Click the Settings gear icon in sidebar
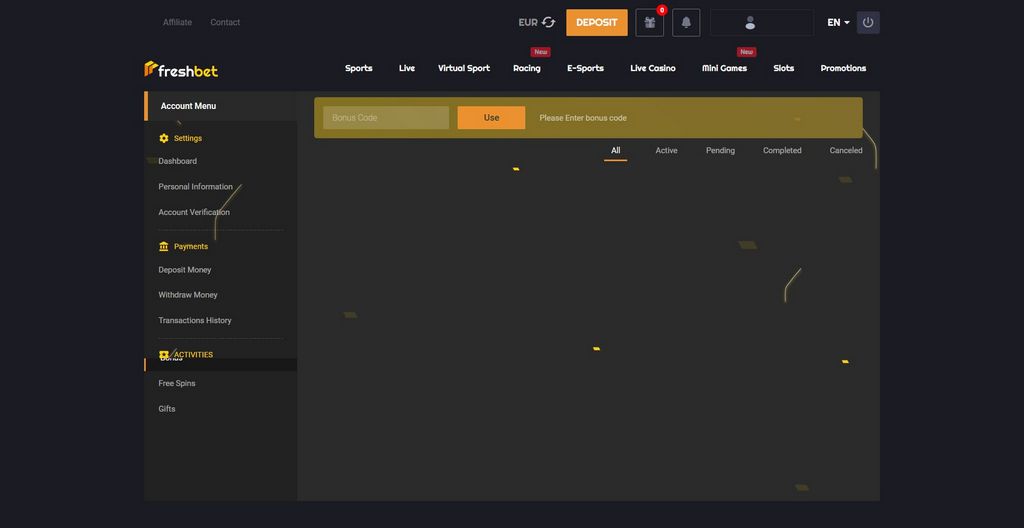 (x=164, y=138)
